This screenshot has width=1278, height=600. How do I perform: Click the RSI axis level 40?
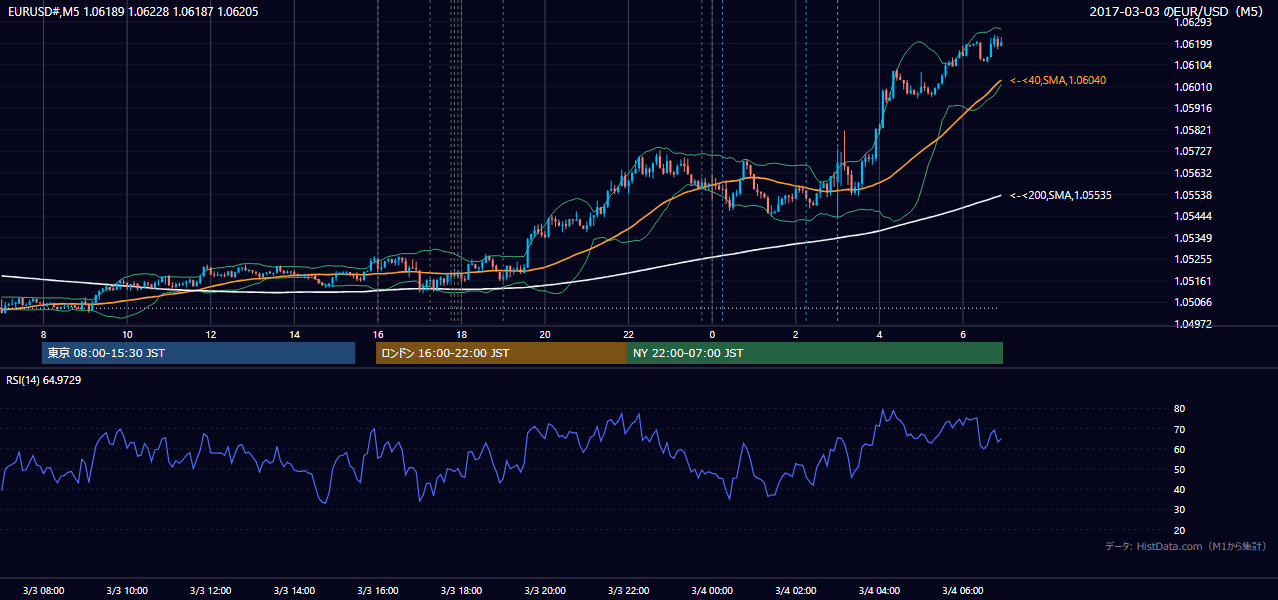[x=1179, y=489]
